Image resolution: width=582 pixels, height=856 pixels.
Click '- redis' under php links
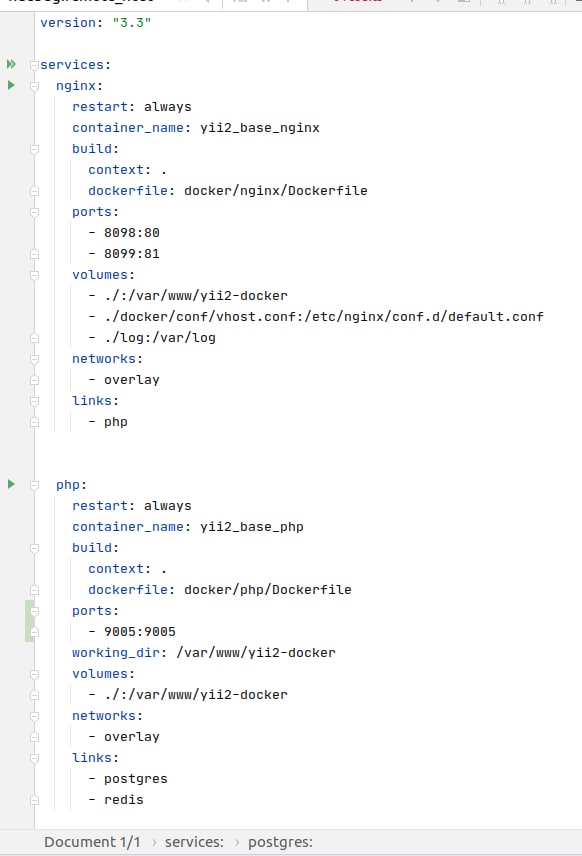[116, 800]
